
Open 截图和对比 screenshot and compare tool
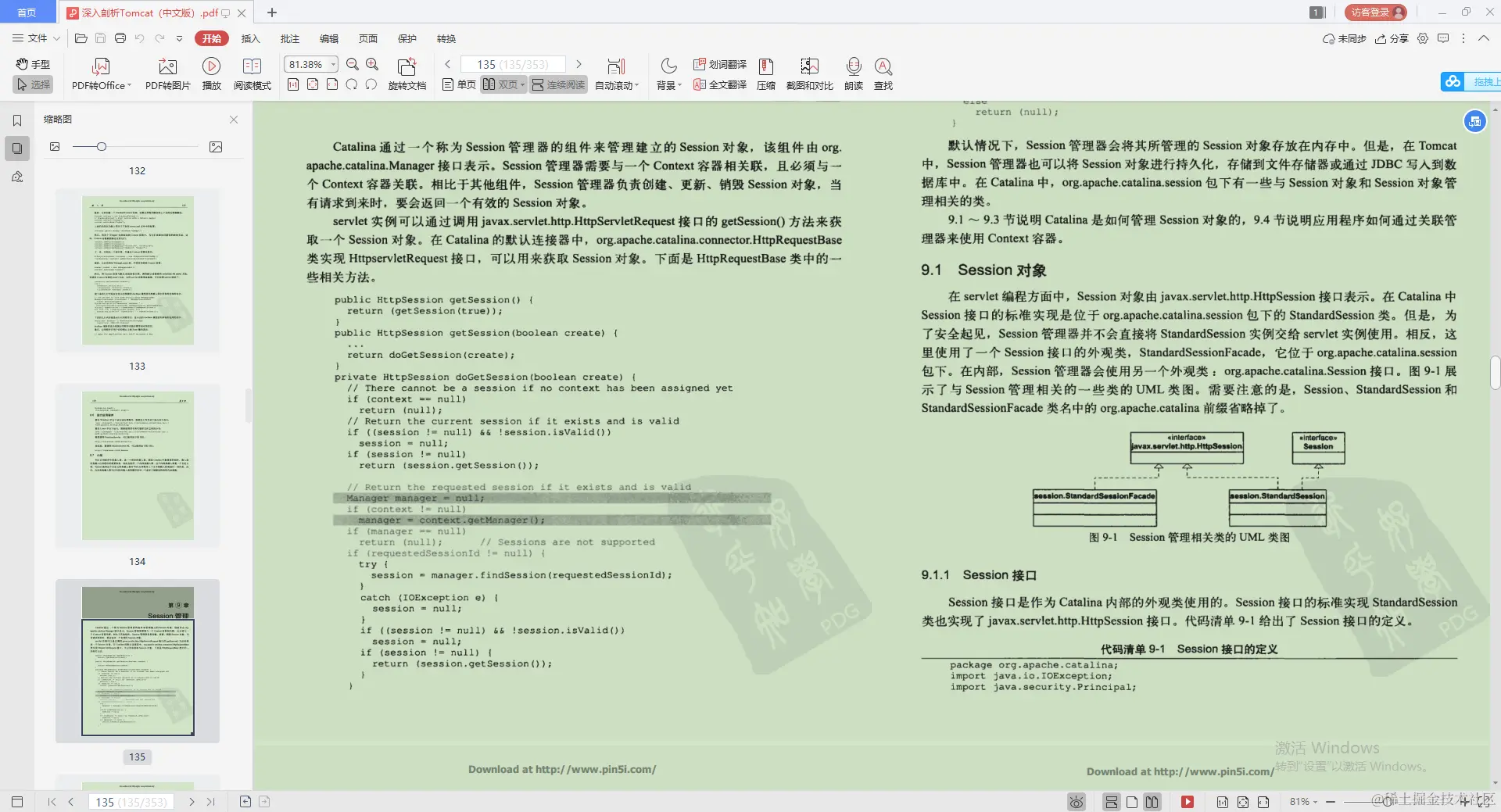[809, 73]
